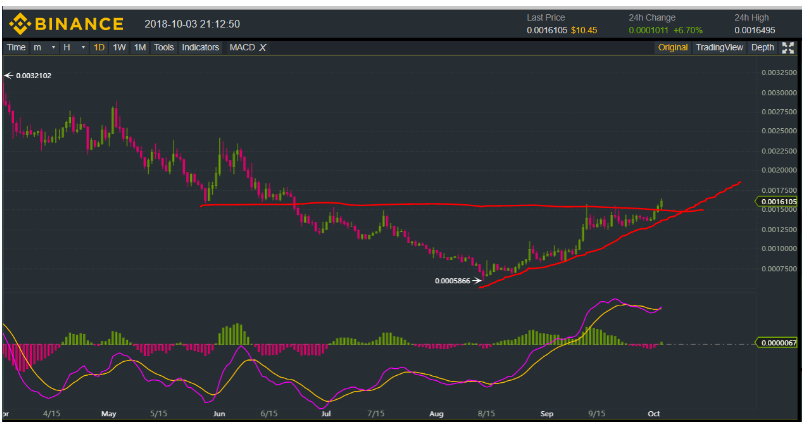Click the Last Price dollar value $10.45
Screen dimensions: 805x426
pyautogui.click(x=584, y=30)
